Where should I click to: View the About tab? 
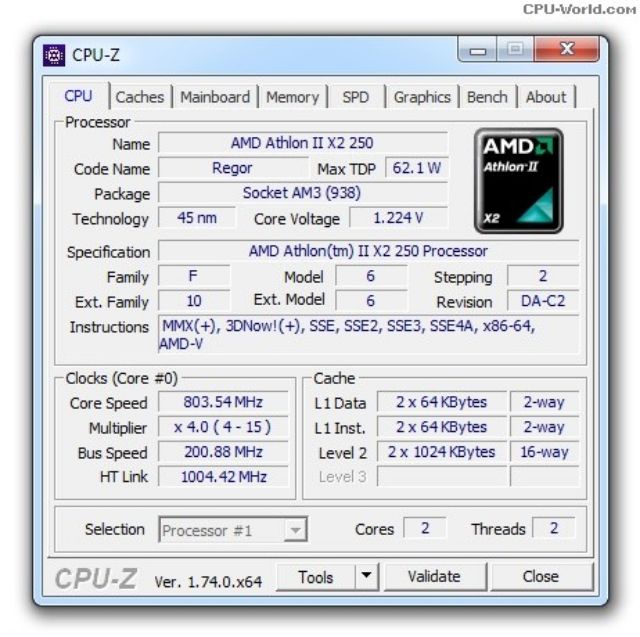click(546, 97)
